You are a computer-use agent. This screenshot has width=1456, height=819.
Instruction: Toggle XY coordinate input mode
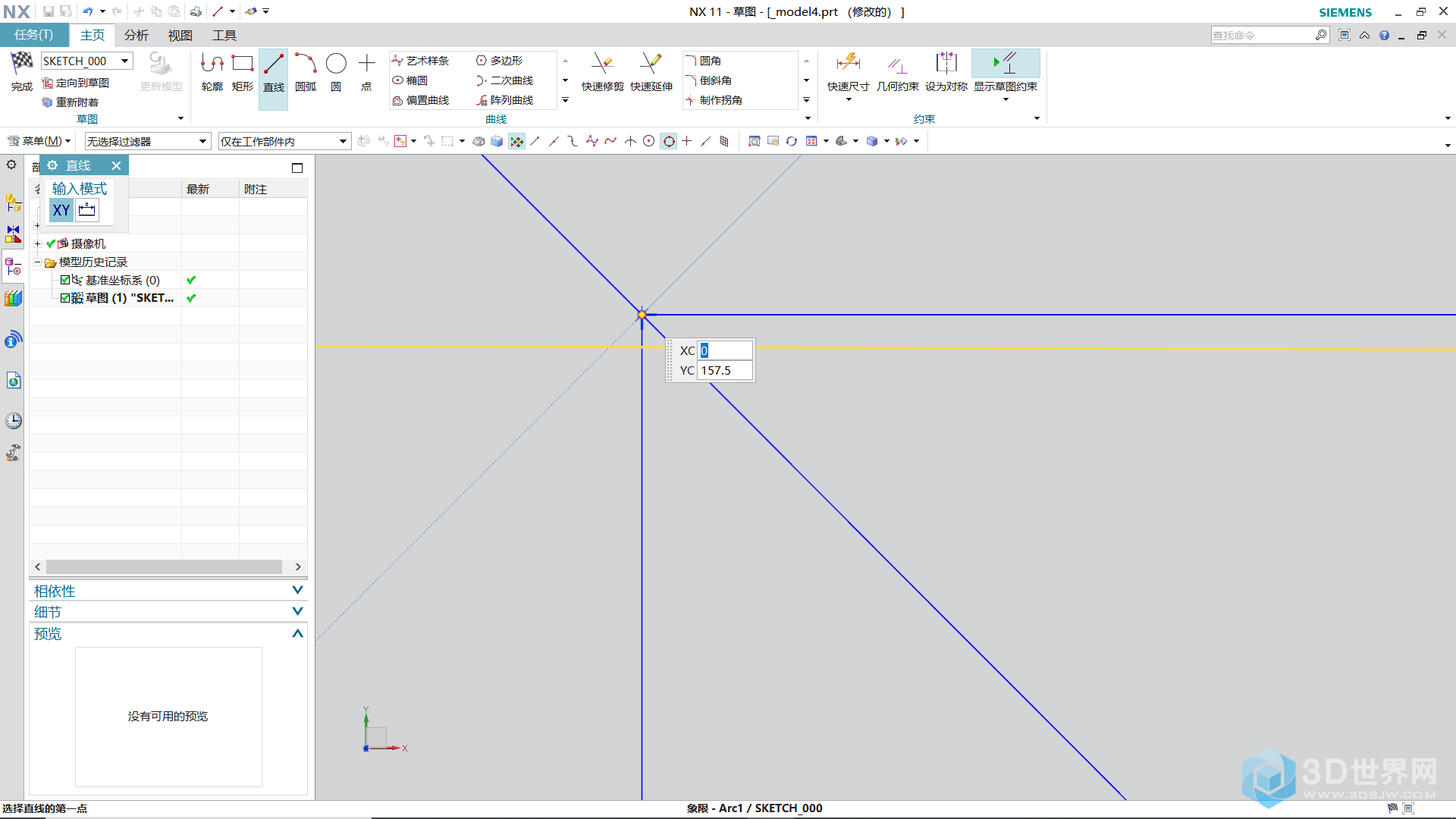pos(61,210)
